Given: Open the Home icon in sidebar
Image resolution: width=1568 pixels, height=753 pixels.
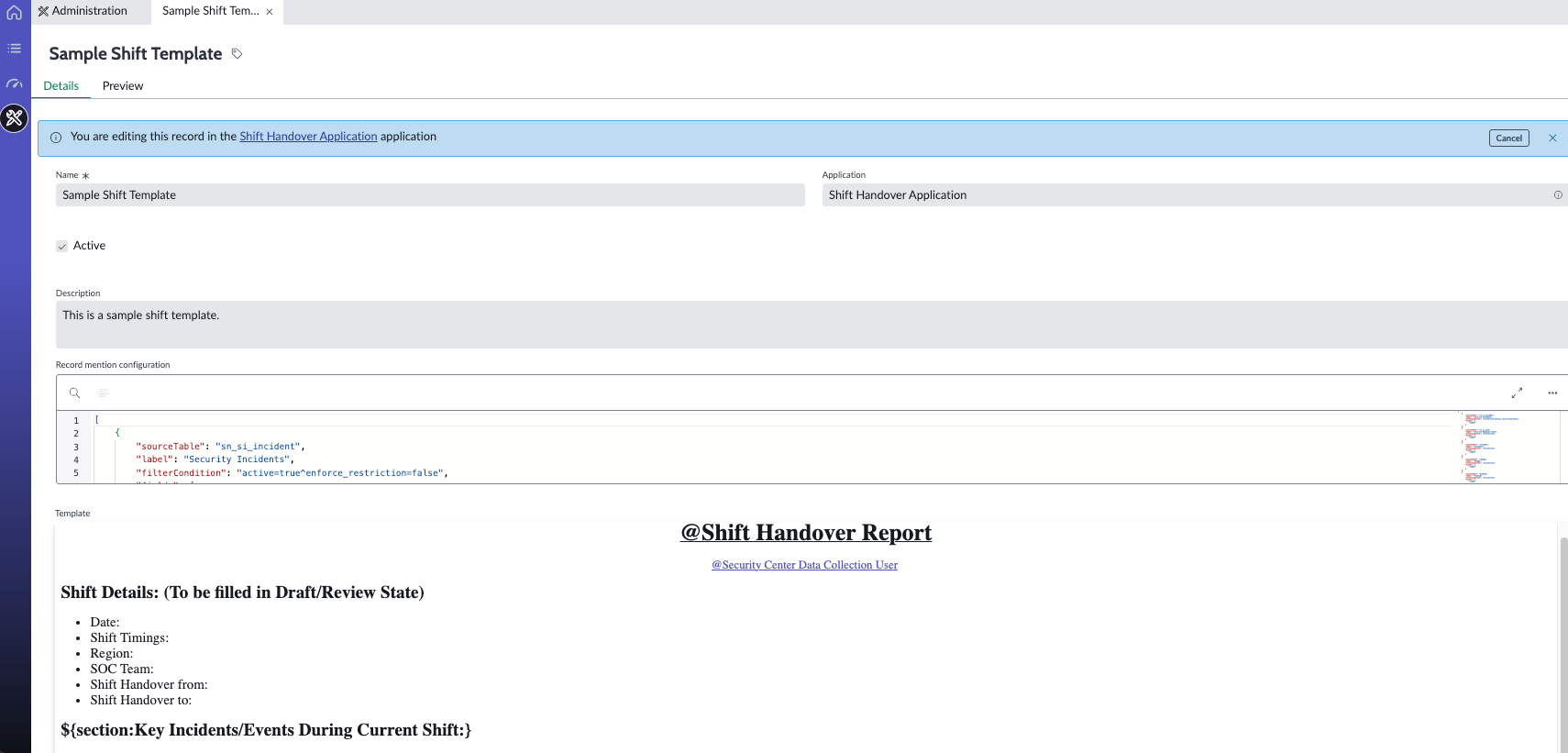Looking at the screenshot, I should click(15, 13).
